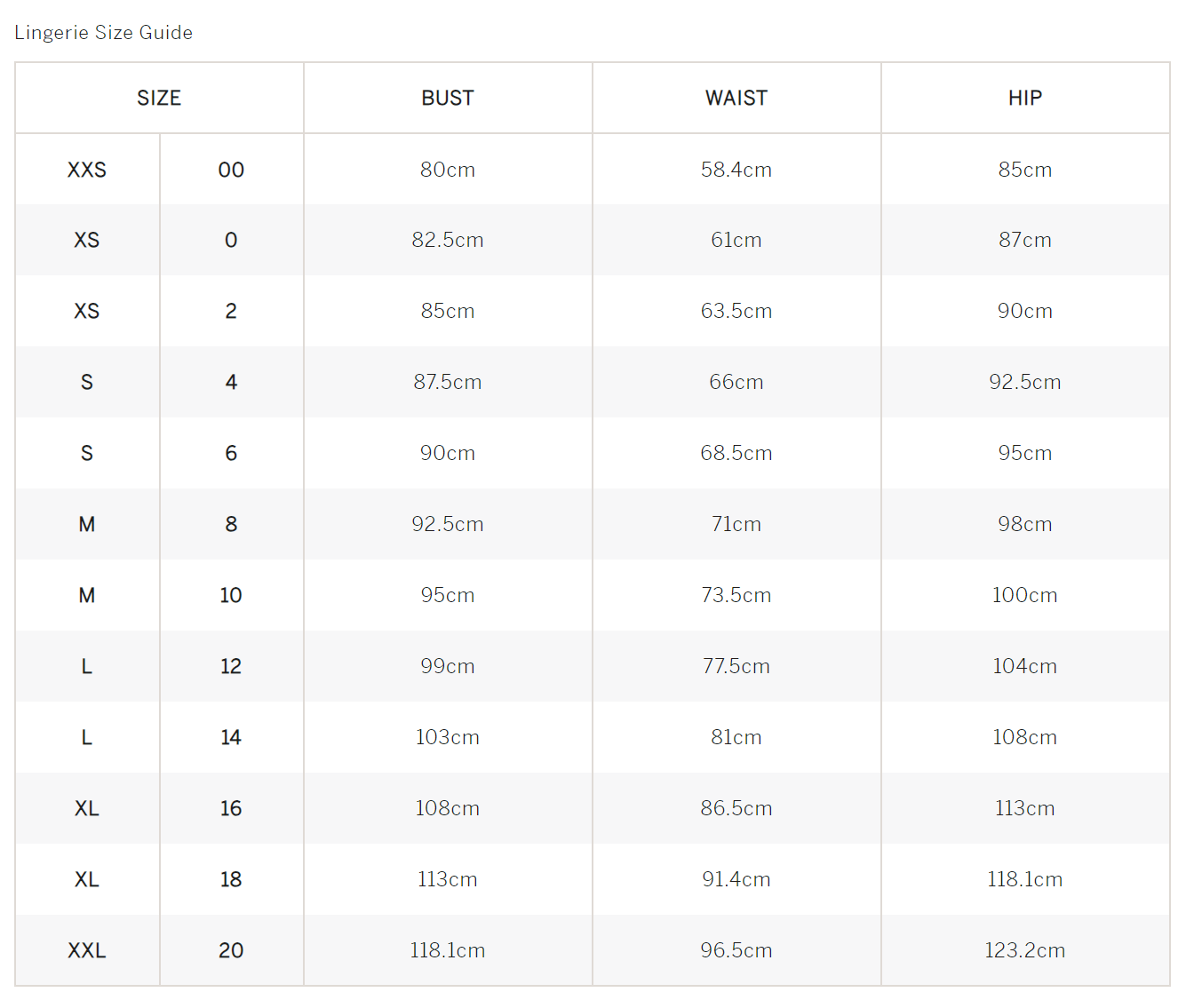
Task: Select the HIP column header
Action: click(x=1024, y=99)
